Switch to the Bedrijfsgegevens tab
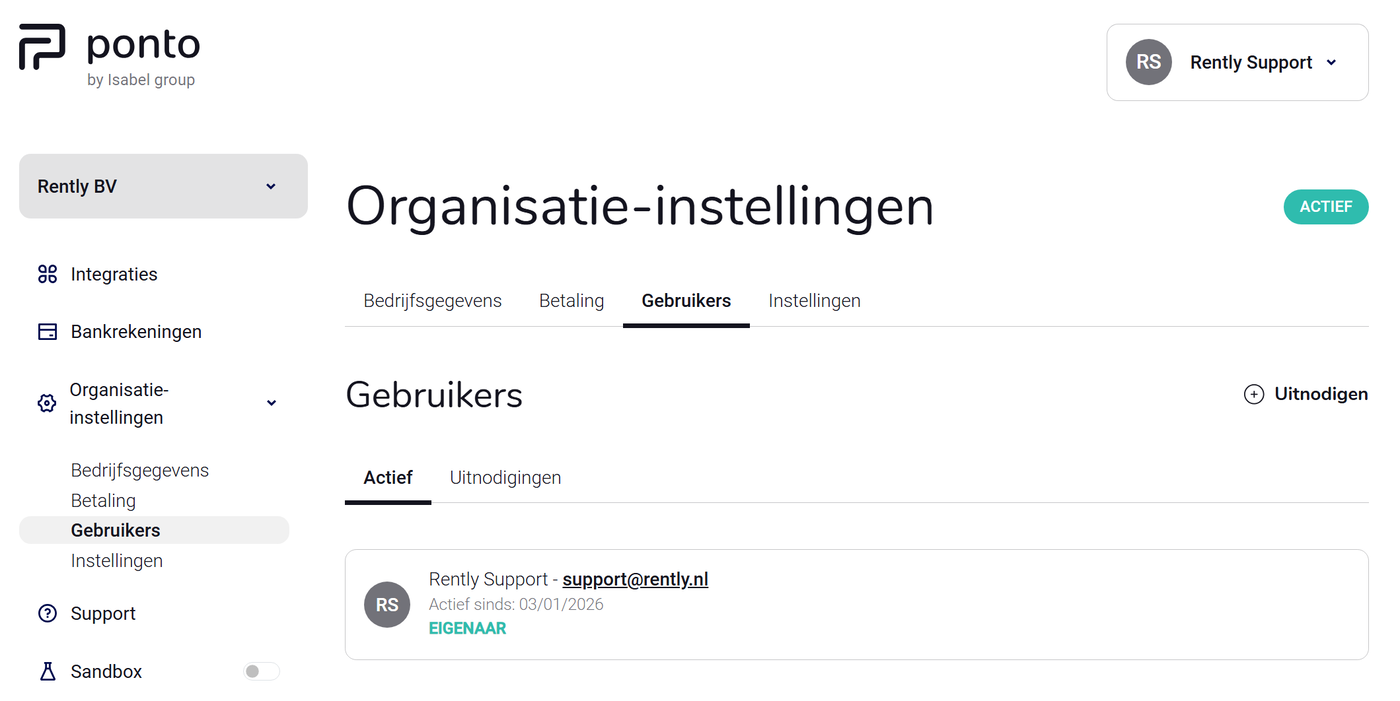This screenshot has height=701, width=1400. pyautogui.click(x=432, y=301)
